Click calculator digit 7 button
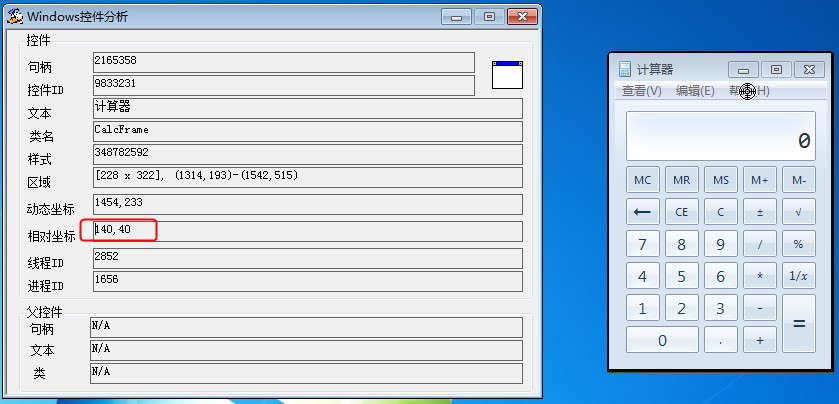Screen dimensions: 839x404 coord(643,244)
